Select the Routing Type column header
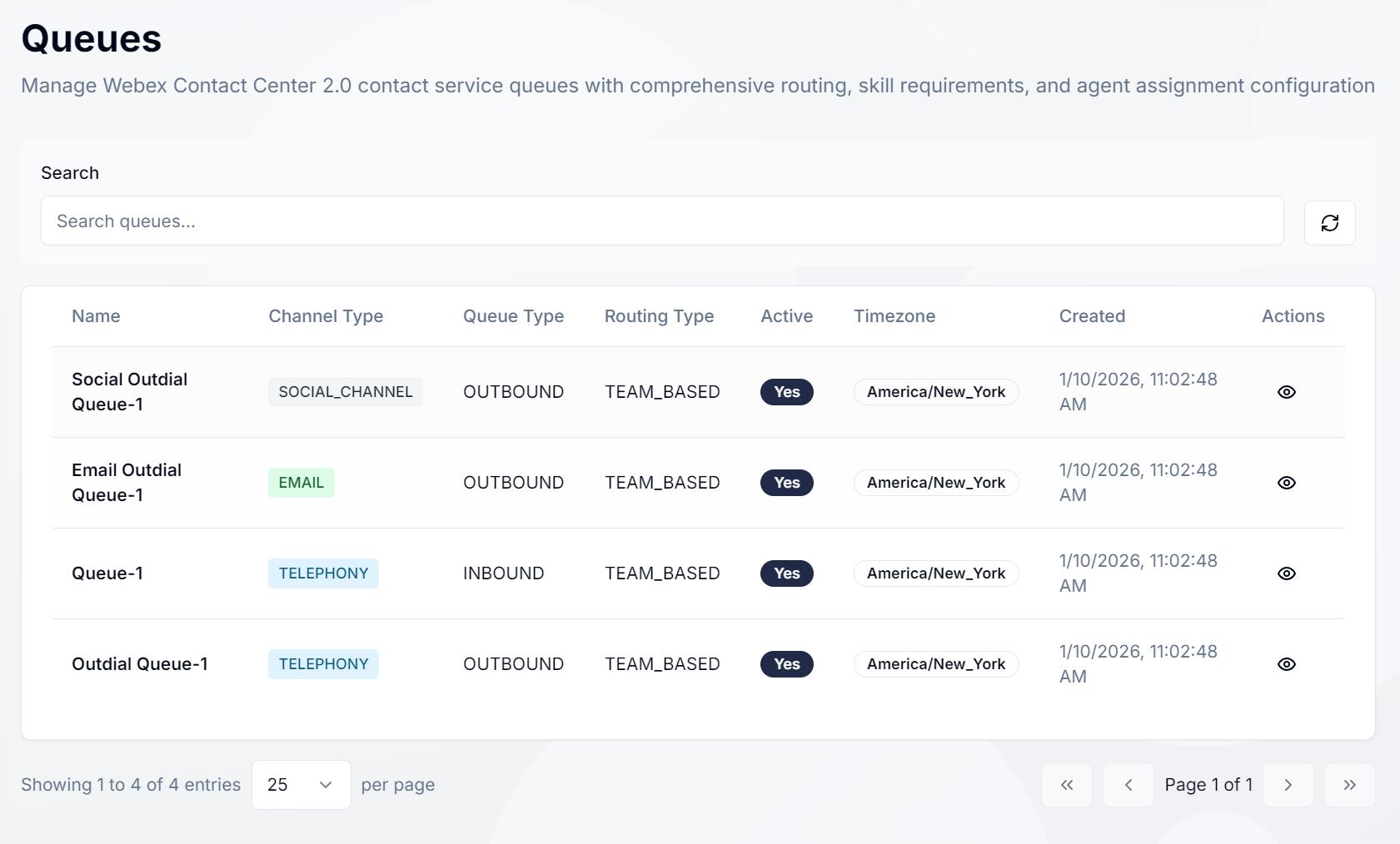 coord(659,316)
